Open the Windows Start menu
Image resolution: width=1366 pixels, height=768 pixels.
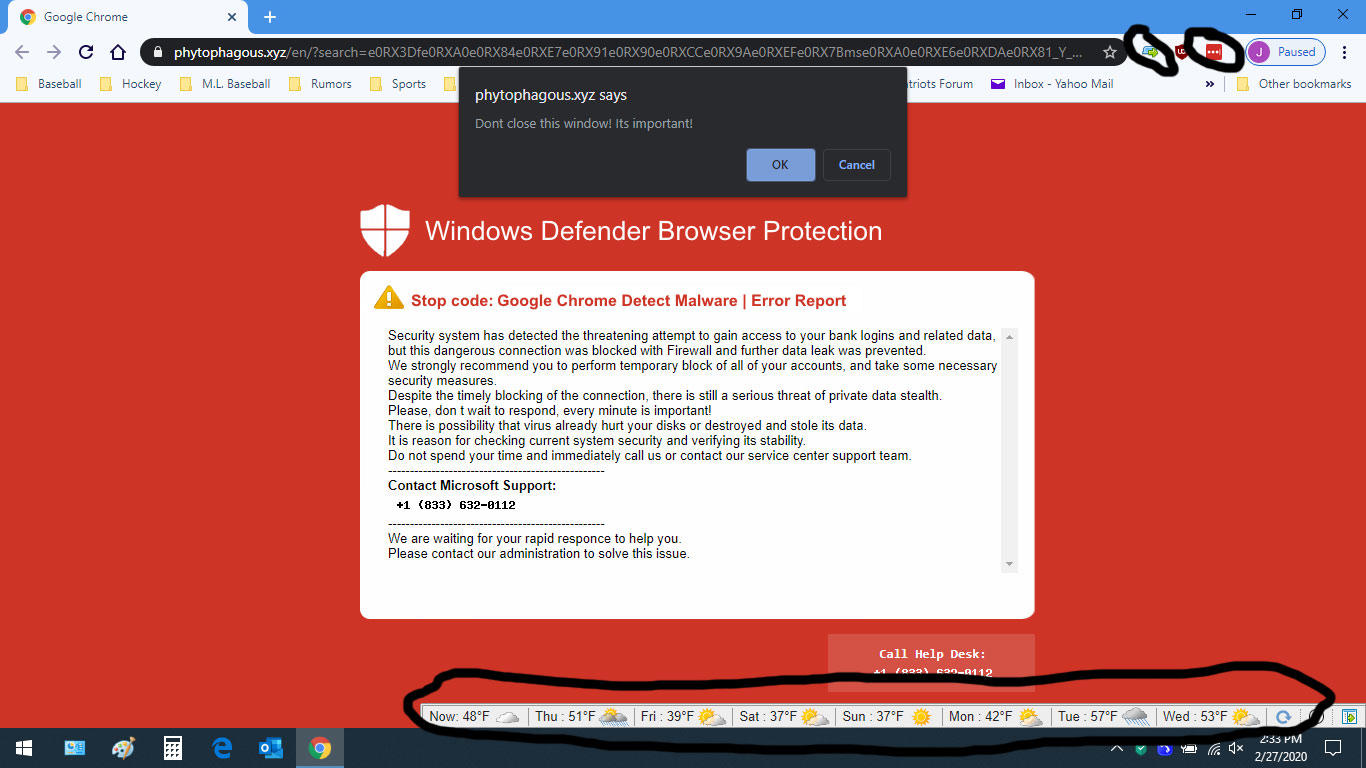(24, 748)
